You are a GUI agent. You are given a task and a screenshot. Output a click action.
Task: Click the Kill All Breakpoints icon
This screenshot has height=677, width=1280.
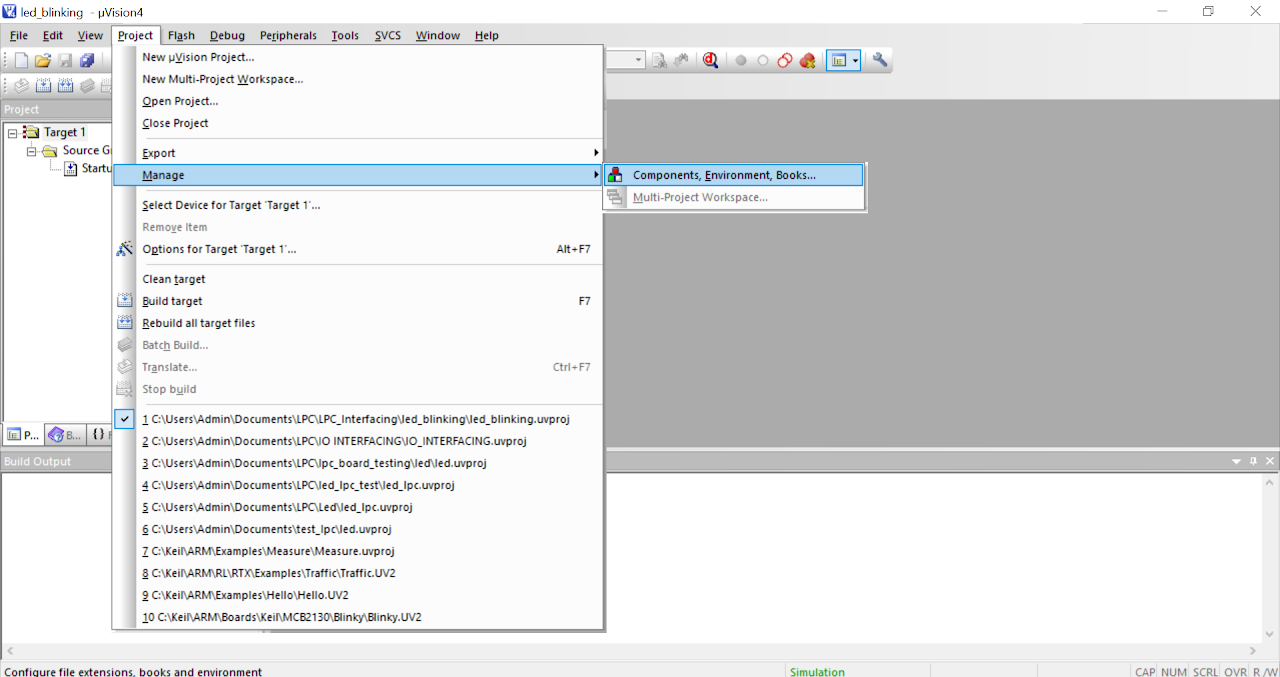pos(807,61)
